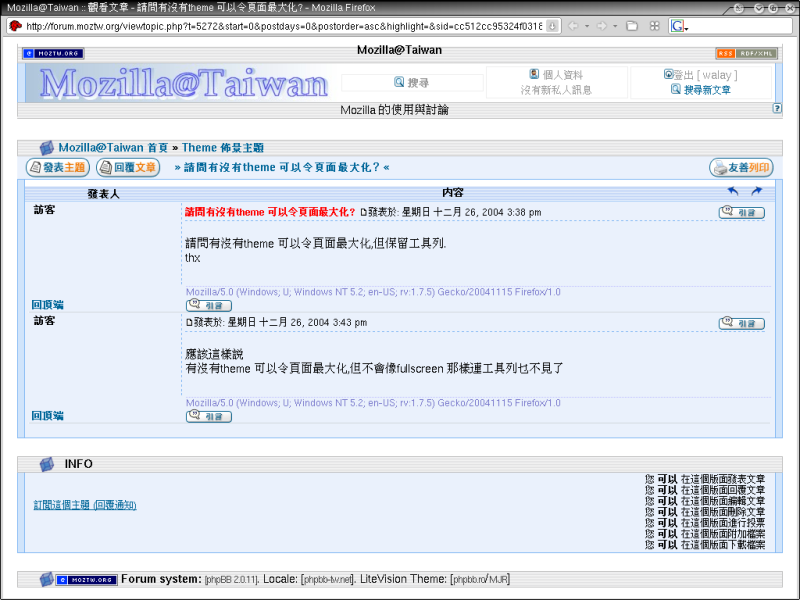Viewport: 800px width, 600px height.
Task: Open the folder icon in the toolbar
Action: coord(631,26)
